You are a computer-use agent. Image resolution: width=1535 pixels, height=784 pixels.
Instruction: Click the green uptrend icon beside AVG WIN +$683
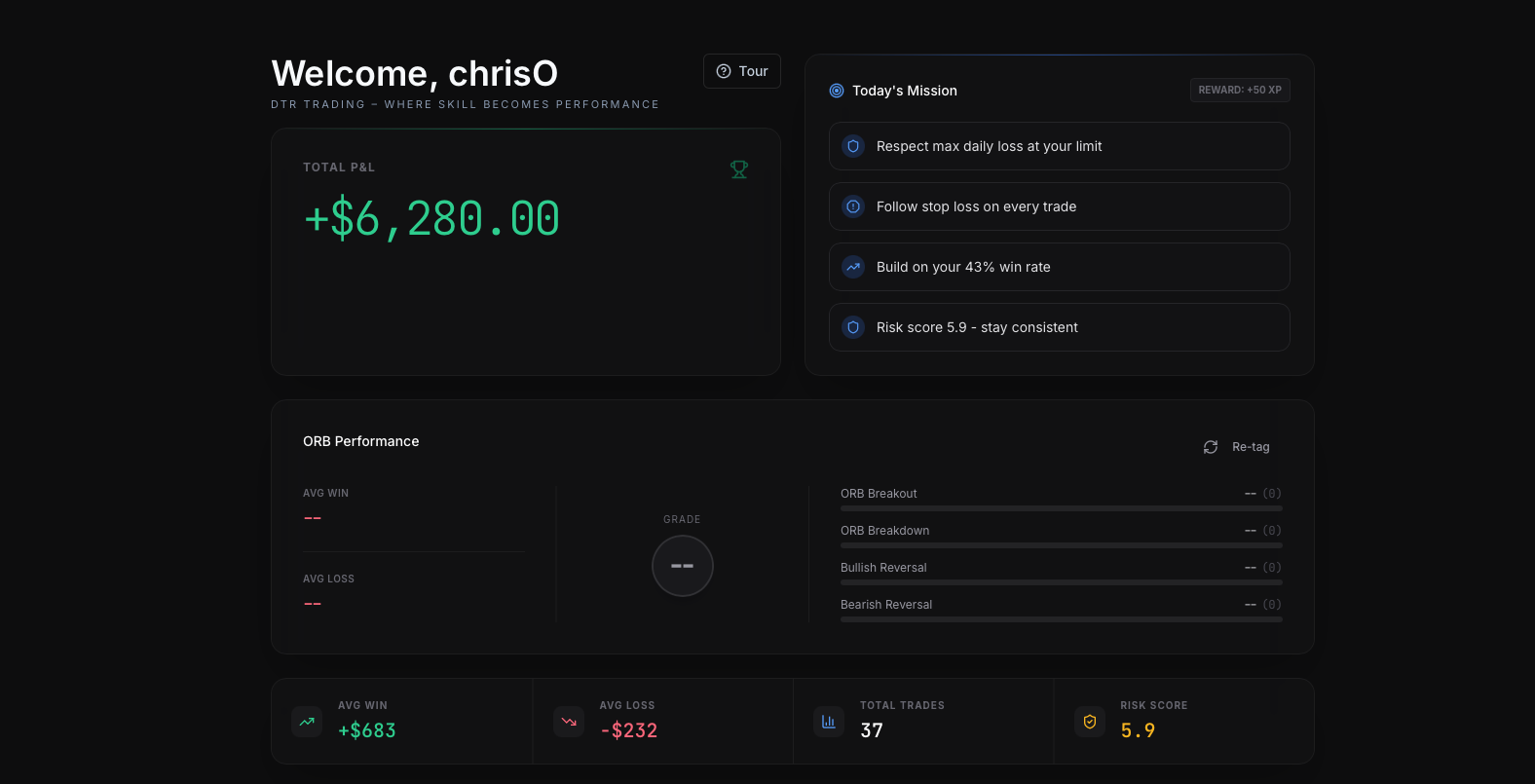[307, 722]
